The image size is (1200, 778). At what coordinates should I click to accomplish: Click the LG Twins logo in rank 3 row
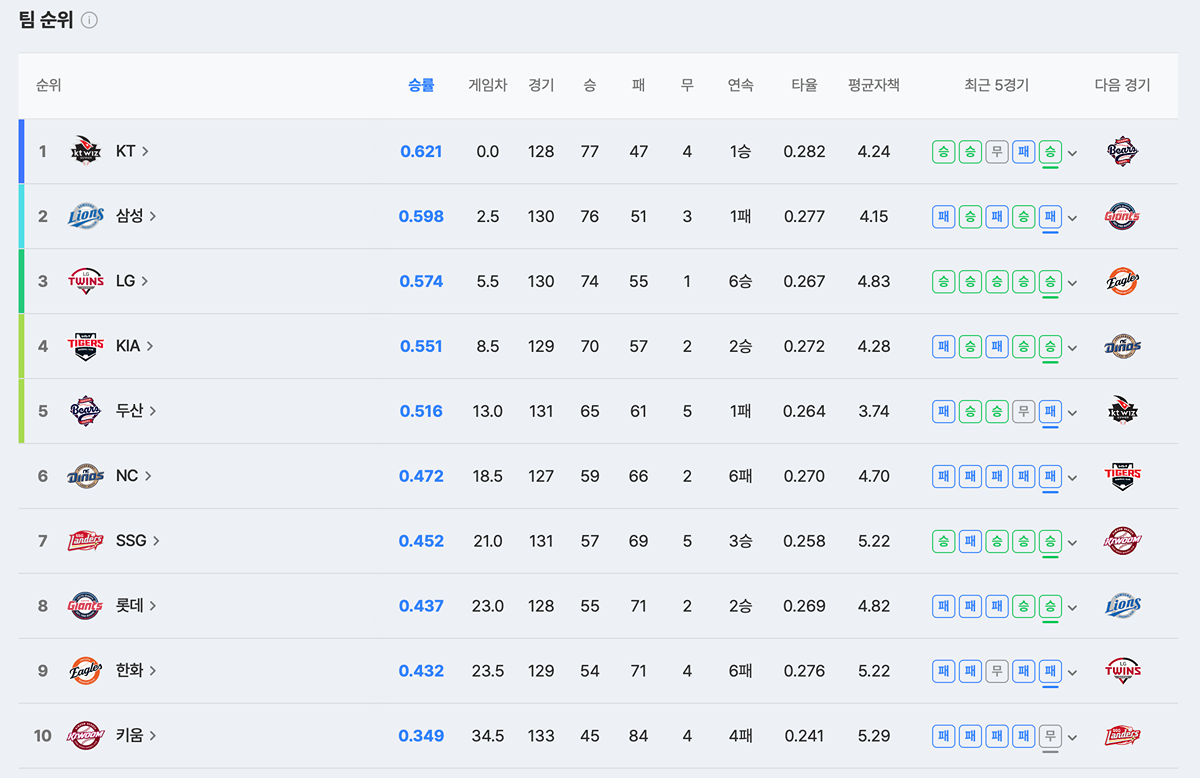point(86,281)
